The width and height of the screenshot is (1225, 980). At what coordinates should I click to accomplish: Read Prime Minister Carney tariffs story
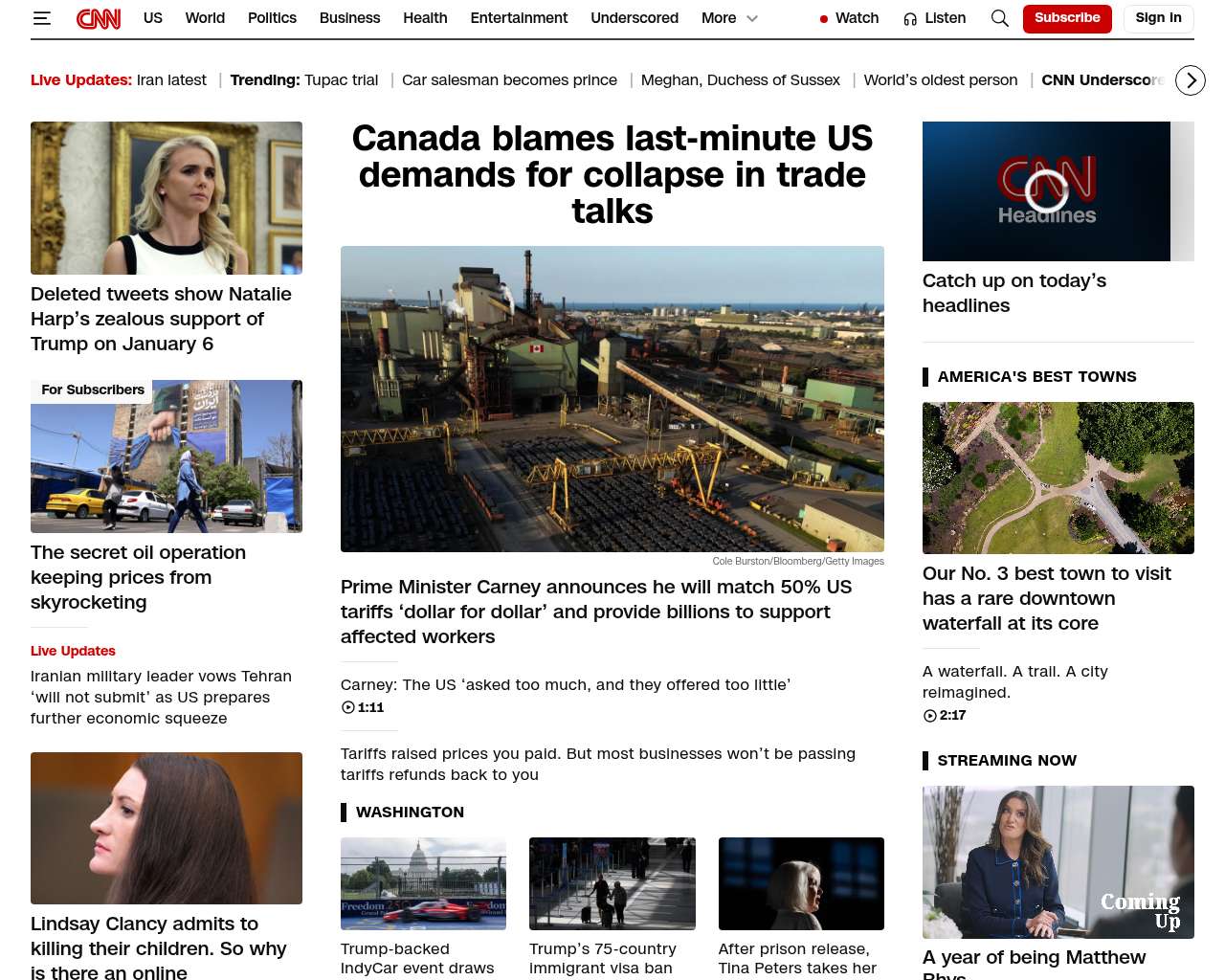click(596, 612)
